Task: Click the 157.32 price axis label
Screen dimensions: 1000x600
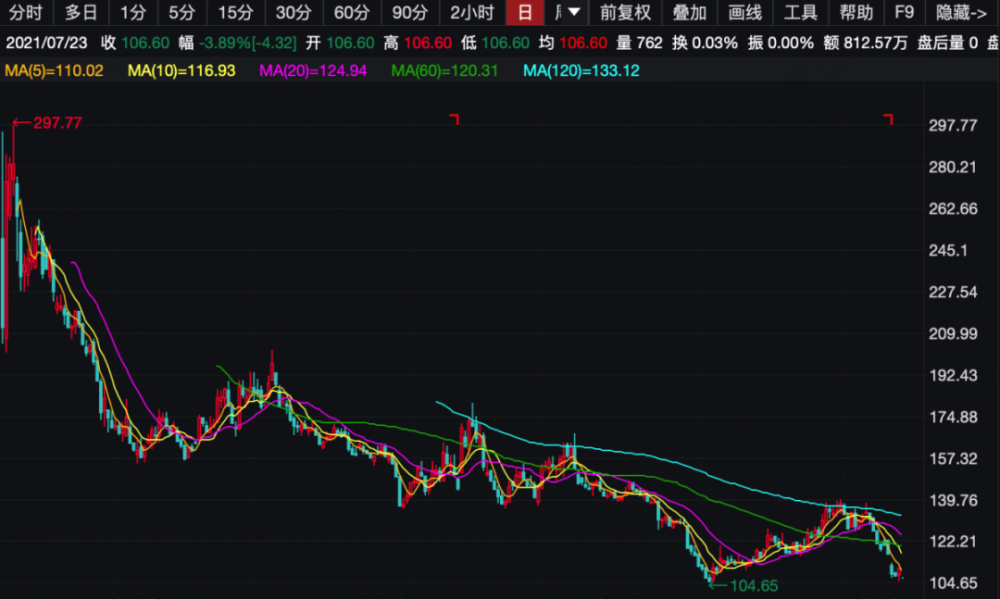Action: 953,458
